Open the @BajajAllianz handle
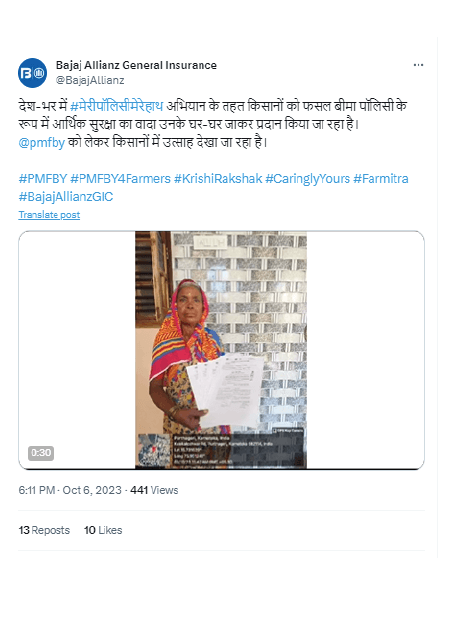Viewport: 450px width, 625px height. [90, 80]
